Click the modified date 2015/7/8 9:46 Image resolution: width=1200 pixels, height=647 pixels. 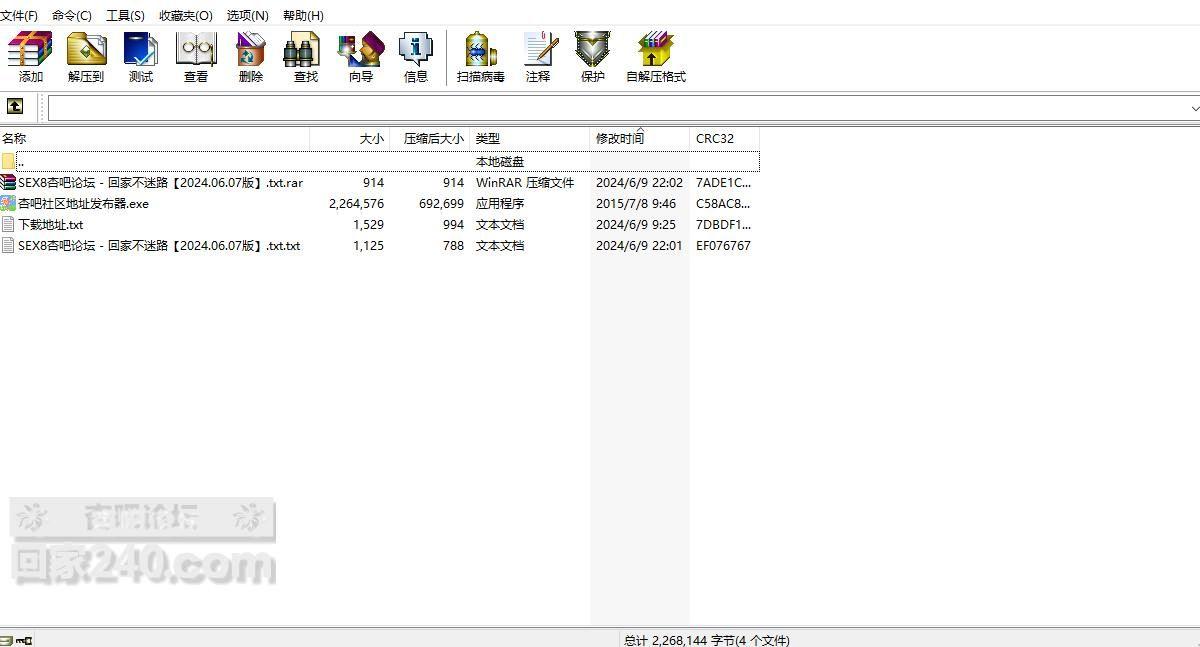tap(636, 204)
